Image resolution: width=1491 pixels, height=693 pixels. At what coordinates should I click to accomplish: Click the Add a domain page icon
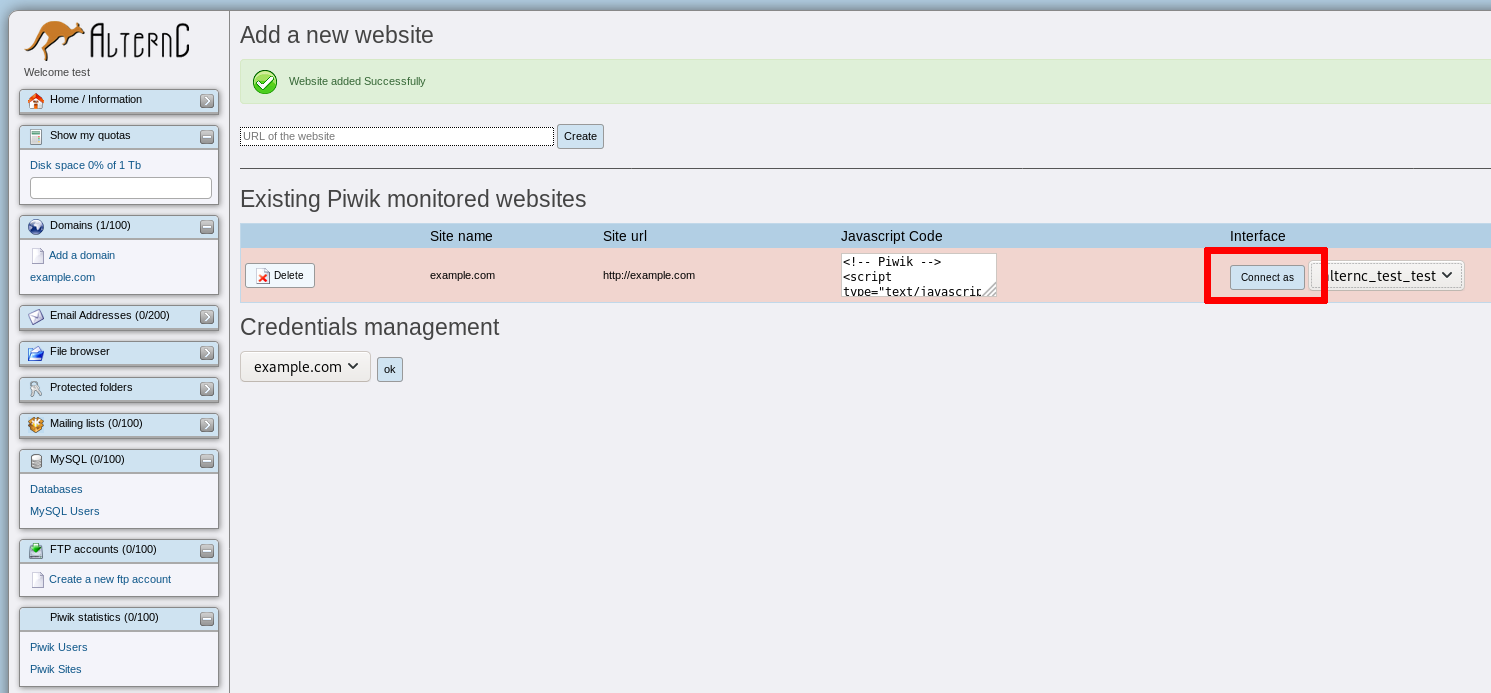tap(38, 256)
